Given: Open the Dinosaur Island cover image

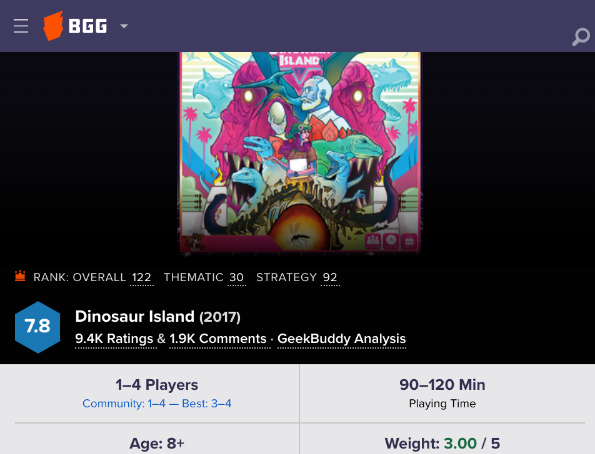Looking at the screenshot, I should [x=300, y=151].
